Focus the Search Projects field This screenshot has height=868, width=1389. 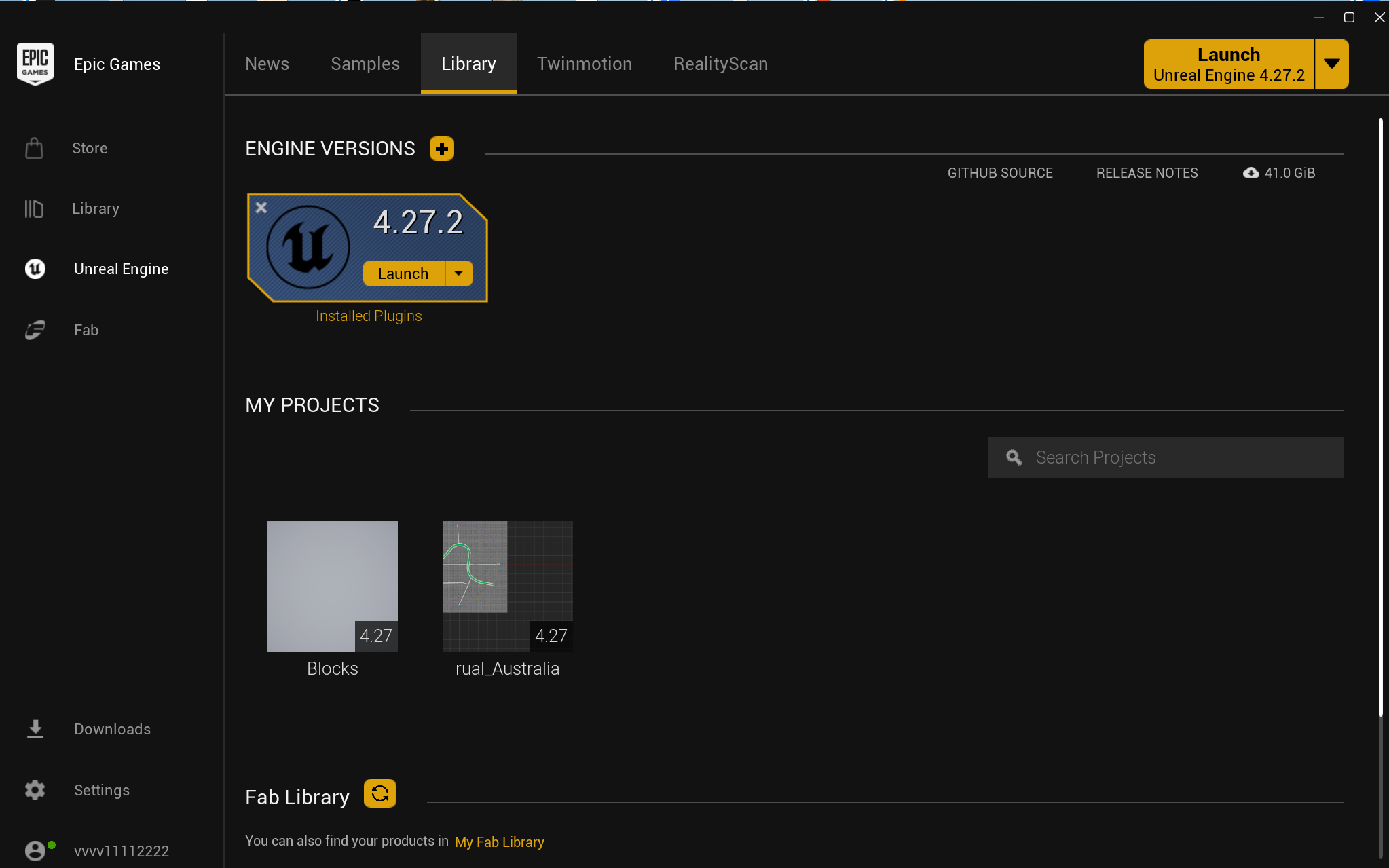(x=1166, y=457)
